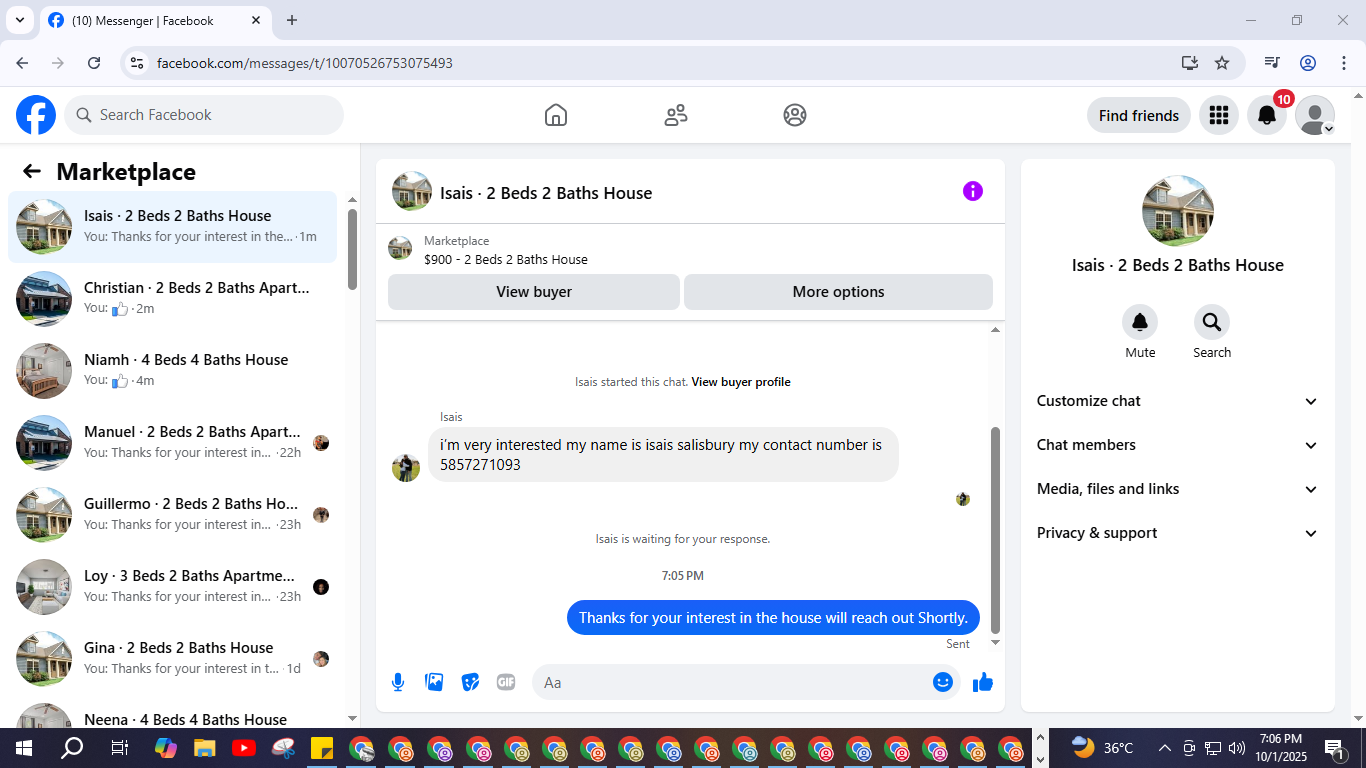The image size is (1366, 768).
Task: Show hidden system tray icons
Action: coord(1164,748)
